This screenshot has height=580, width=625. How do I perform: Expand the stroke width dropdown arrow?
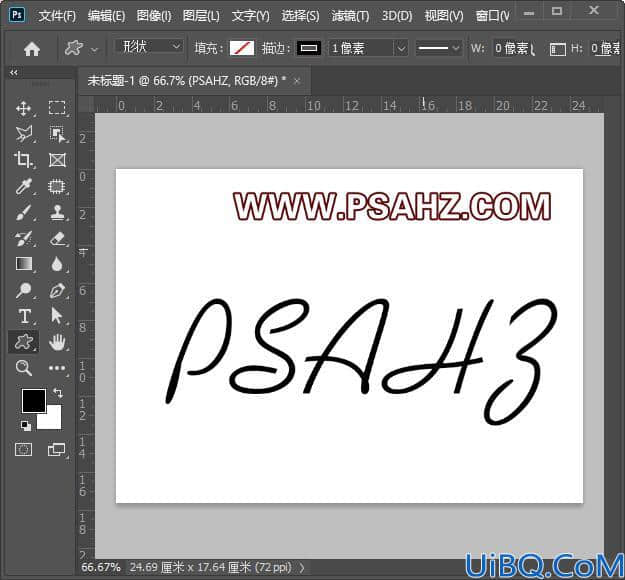click(x=401, y=49)
